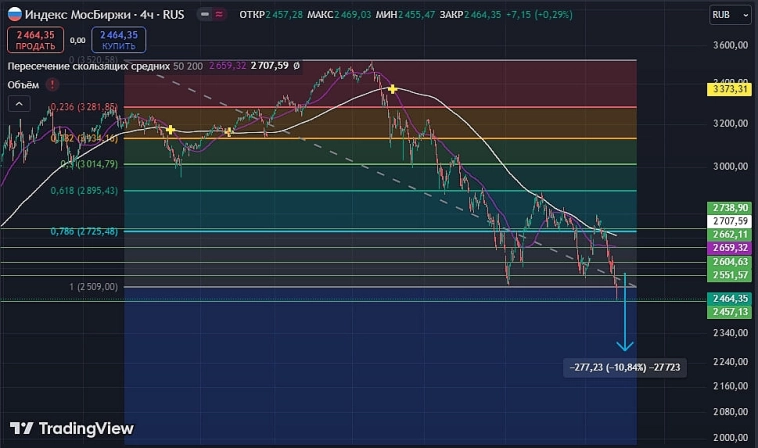This screenshot has width=758, height=448.
Task: Click the yellow 3373,31 price label
Action: (727, 90)
